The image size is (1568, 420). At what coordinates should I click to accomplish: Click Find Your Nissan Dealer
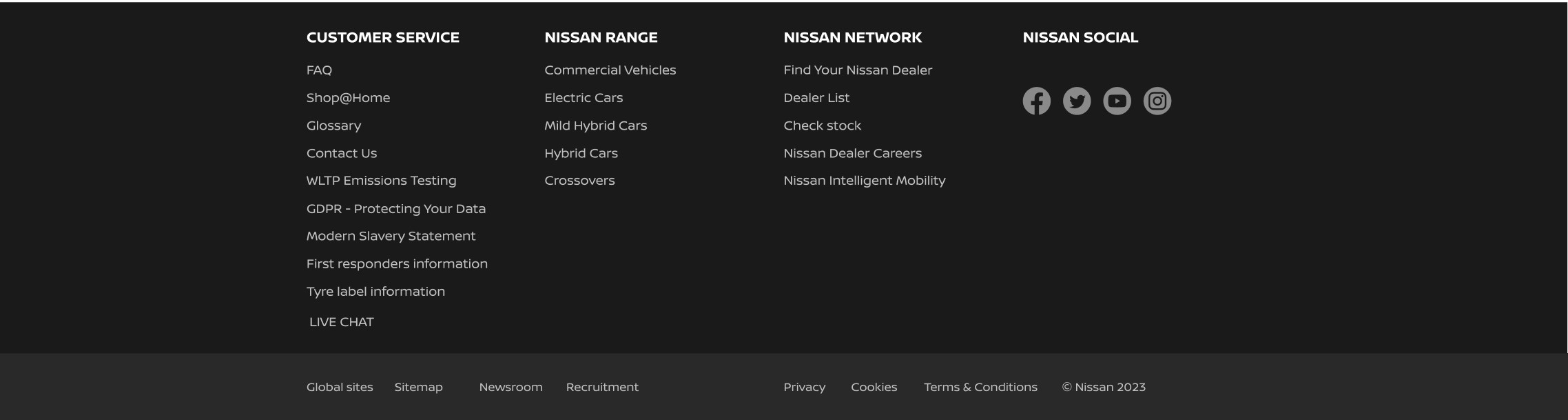pos(858,70)
